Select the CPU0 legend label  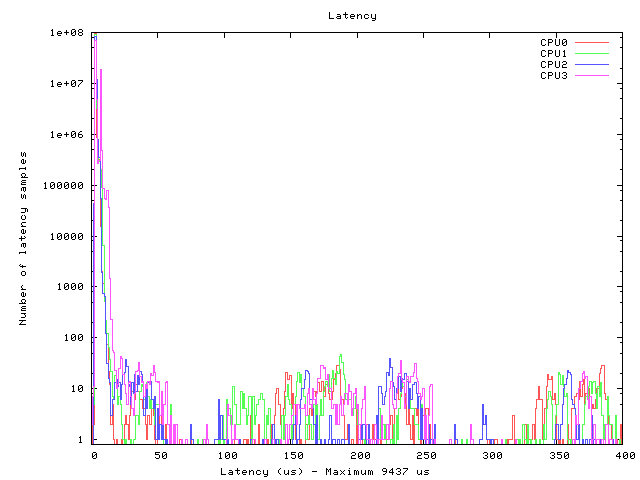(x=554, y=42)
